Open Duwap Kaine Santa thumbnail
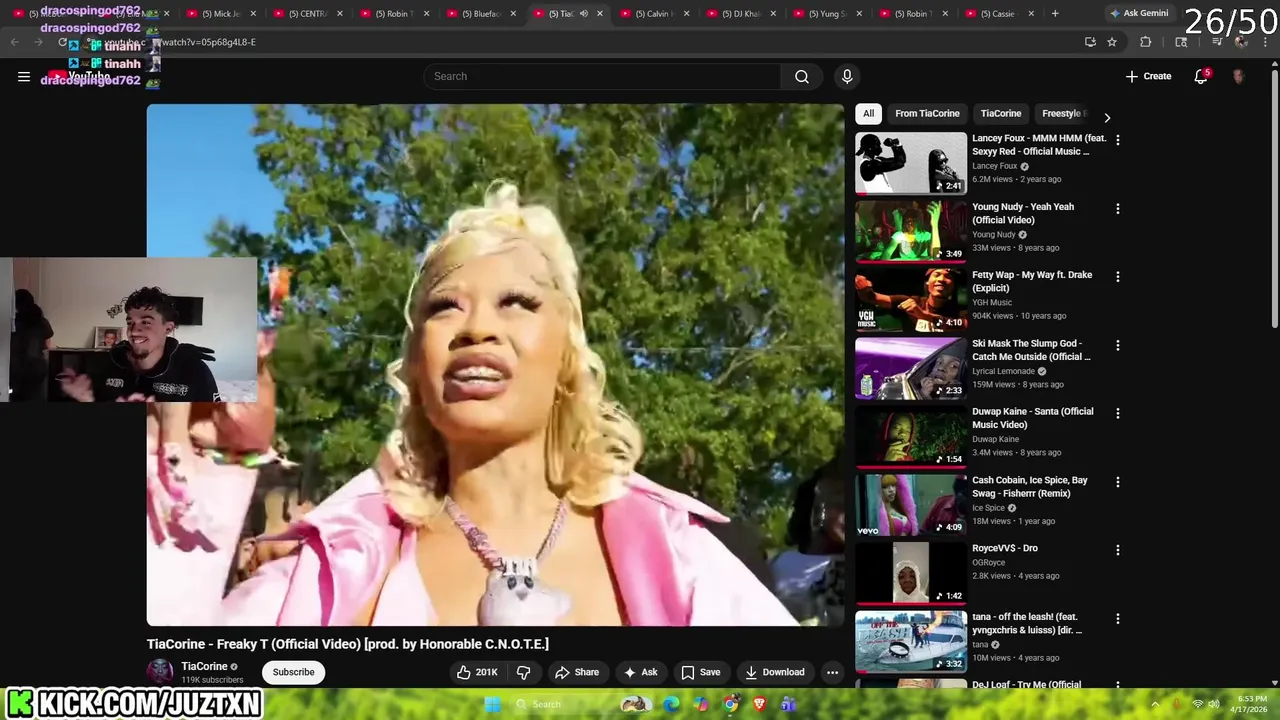The height and width of the screenshot is (720, 1280). (x=911, y=435)
